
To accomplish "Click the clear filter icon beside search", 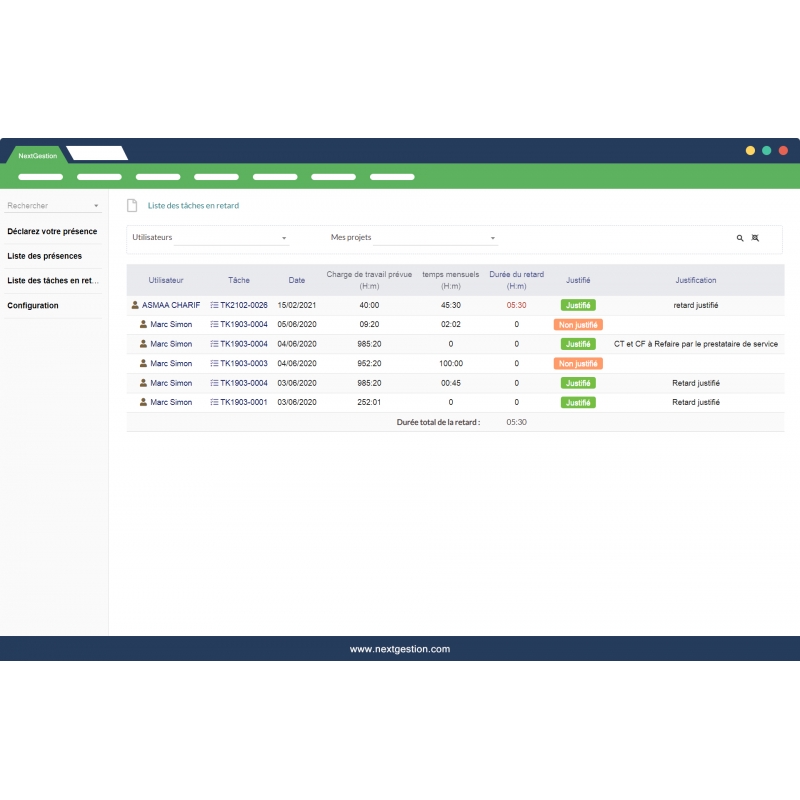I will (755, 238).
